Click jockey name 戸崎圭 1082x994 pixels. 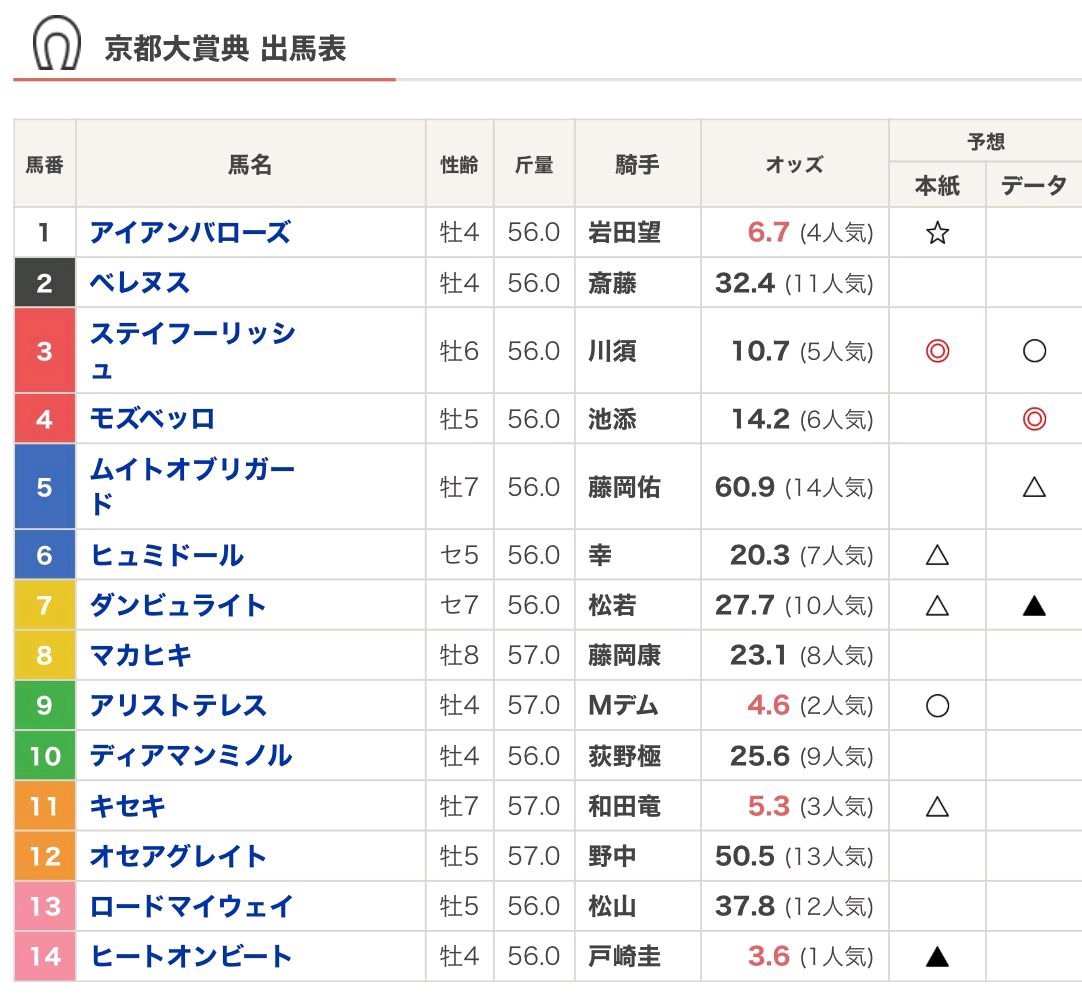(624, 957)
